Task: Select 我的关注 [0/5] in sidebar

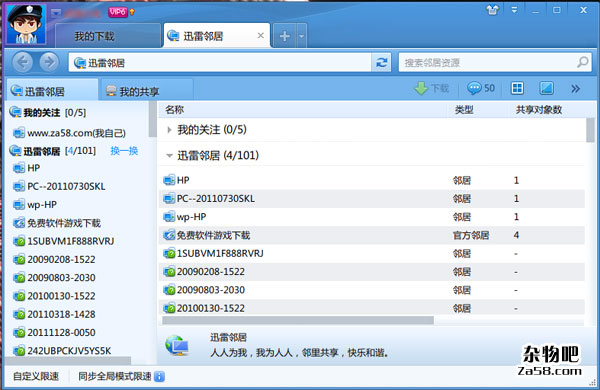Action: (48, 113)
